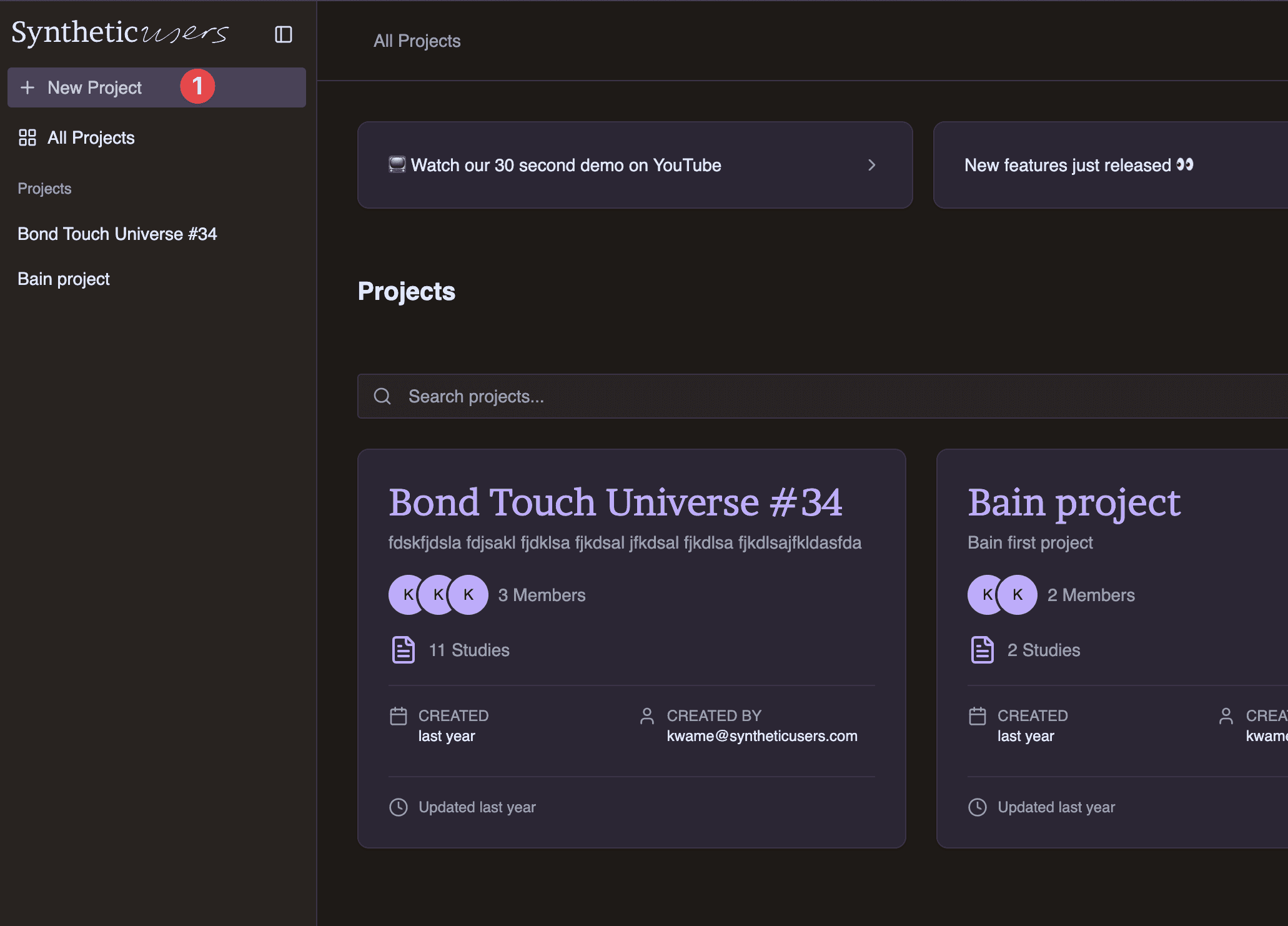The height and width of the screenshot is (926, 1288).
Task: Toggle the sidebar collapse icon
Action: click(284, 34)
